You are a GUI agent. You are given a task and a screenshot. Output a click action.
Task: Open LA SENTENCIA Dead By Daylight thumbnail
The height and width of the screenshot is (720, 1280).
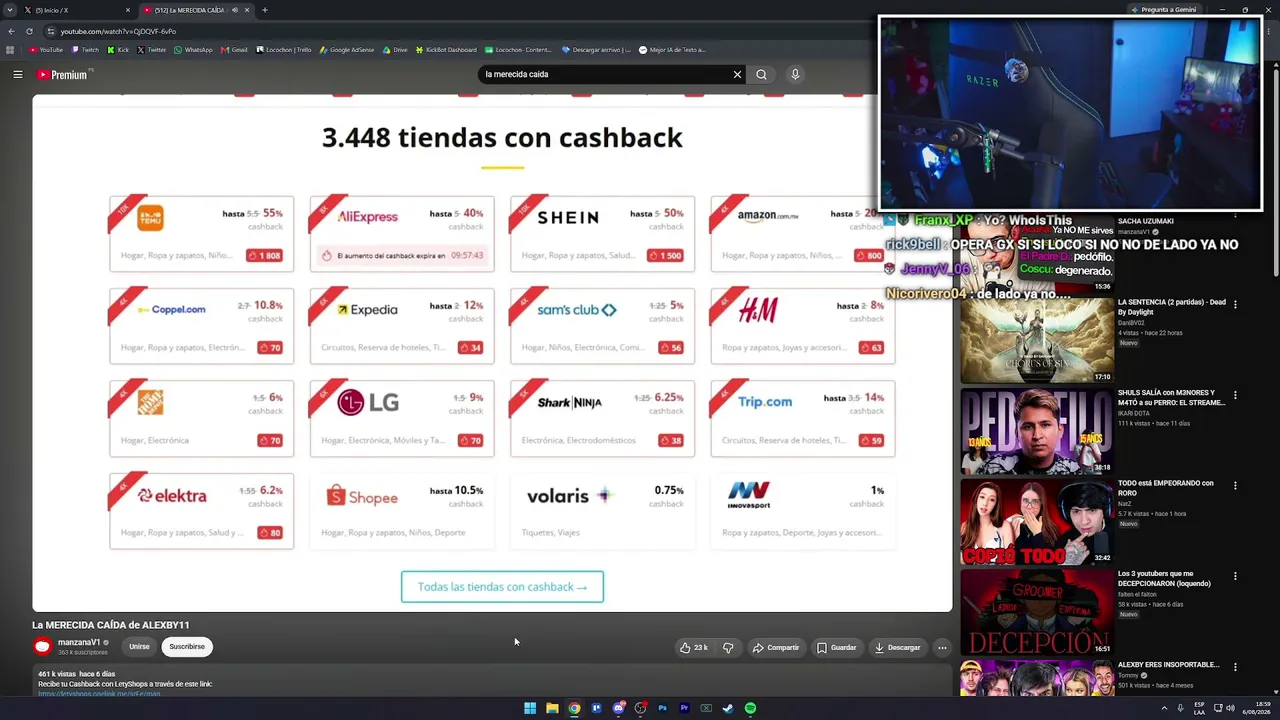coord(1037,340)
